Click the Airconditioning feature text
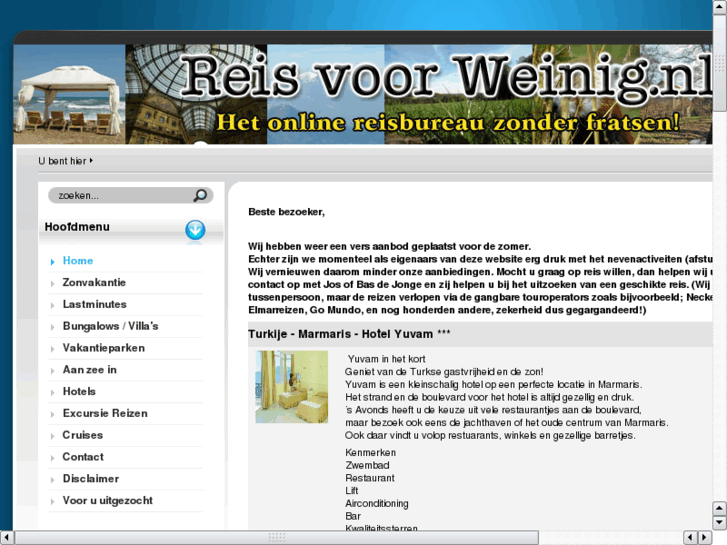Viewport: 727px width, 545px height. [x=377, y=504]
